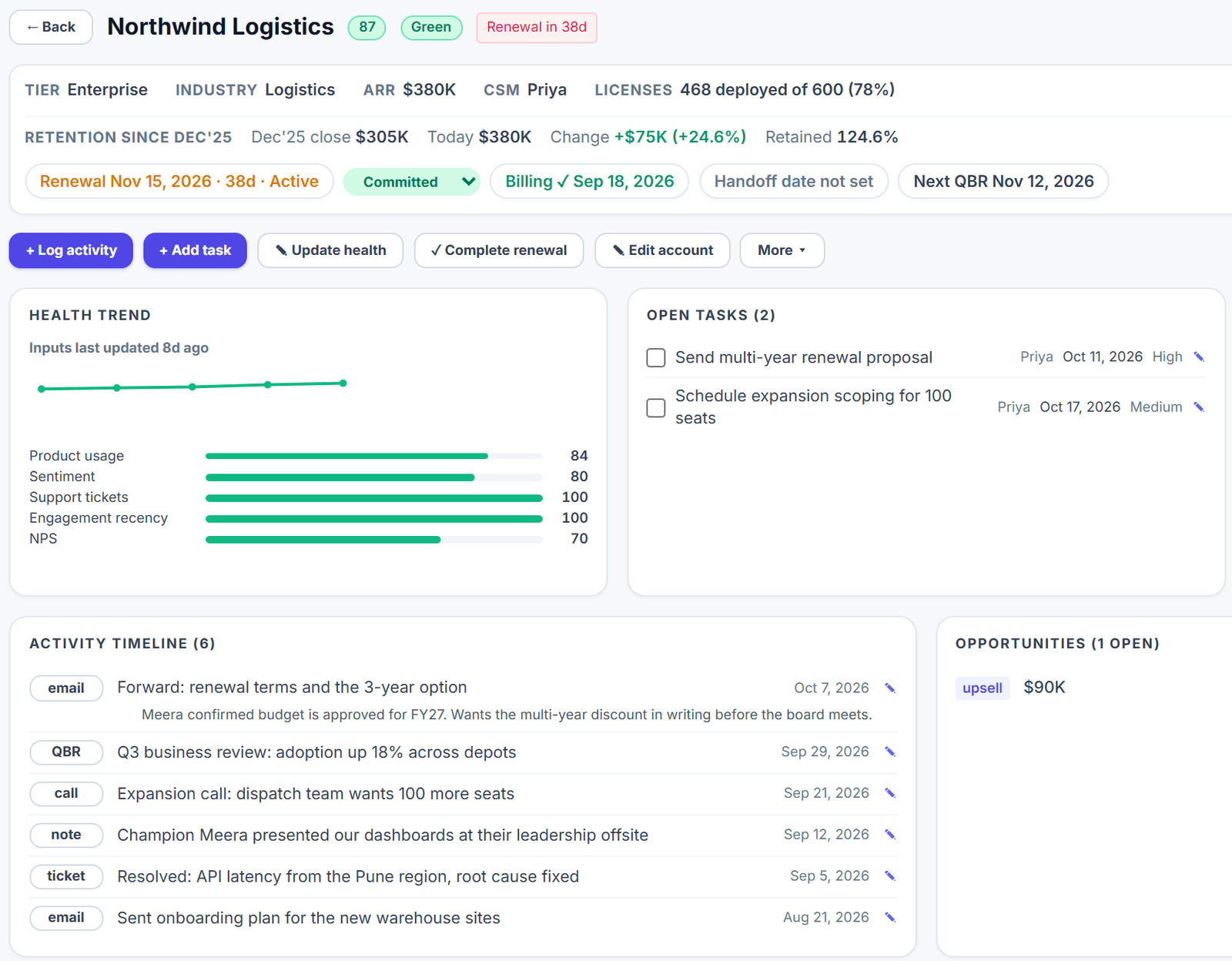
Task: Click the Add task button
Action: click(195, 250)
